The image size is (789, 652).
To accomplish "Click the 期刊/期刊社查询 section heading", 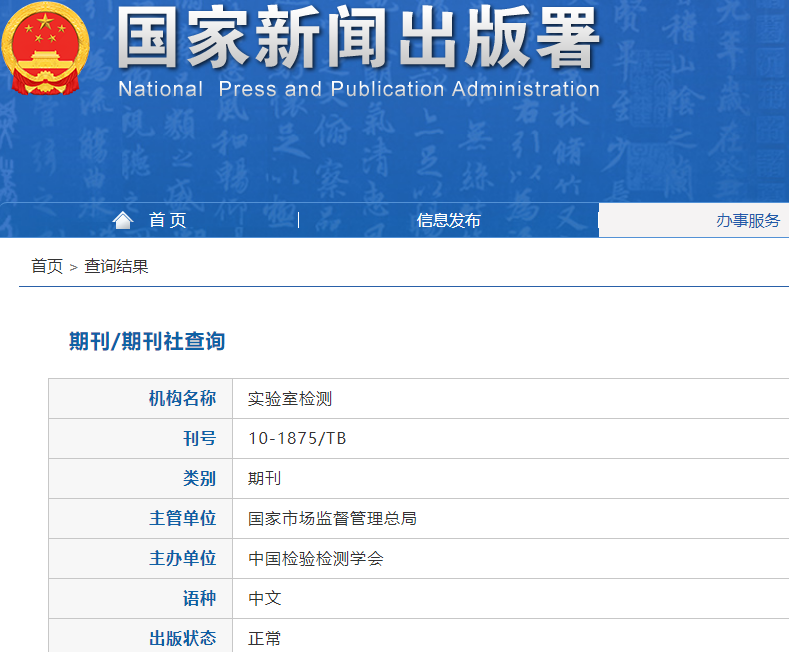I will tap(147, 341).
